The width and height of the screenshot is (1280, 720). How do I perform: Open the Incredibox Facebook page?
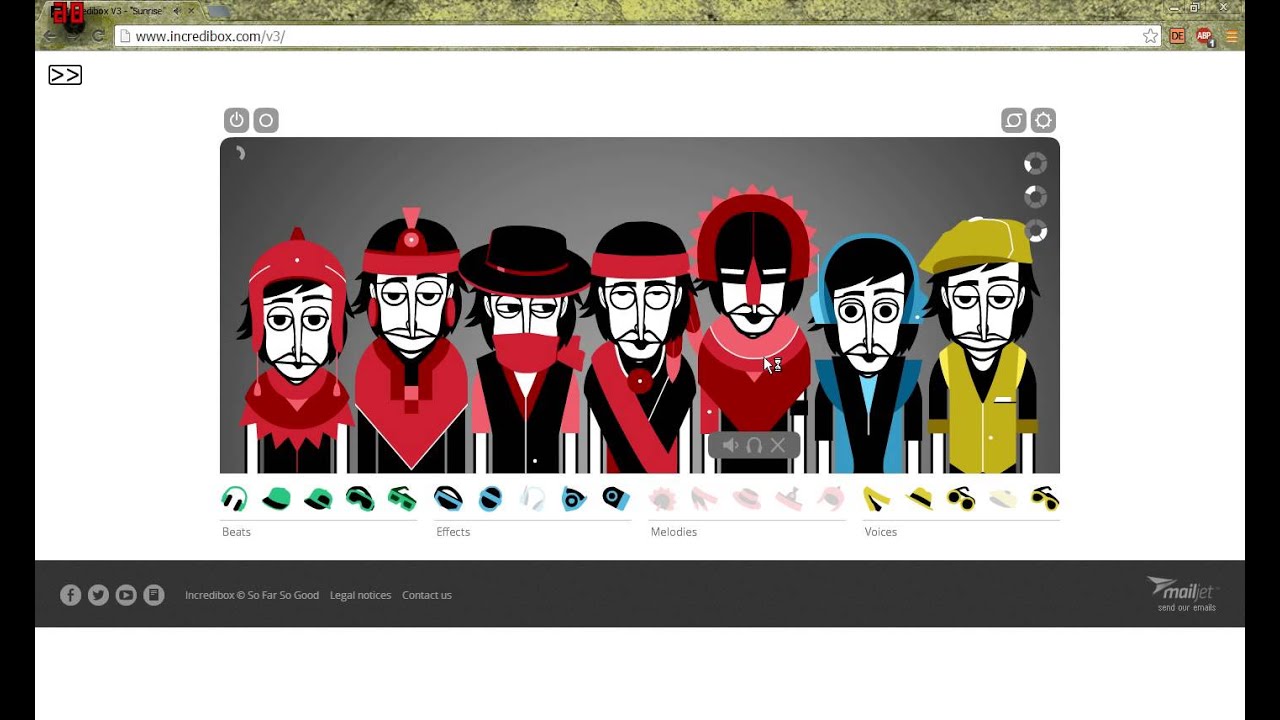70,595
